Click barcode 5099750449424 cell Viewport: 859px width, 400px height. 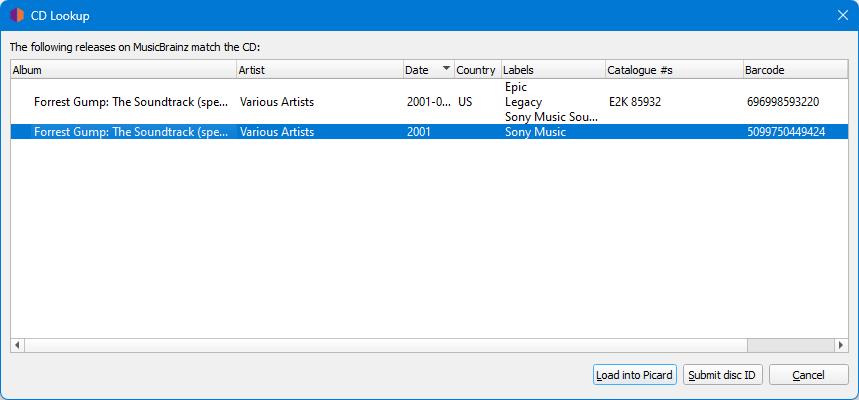(786, 132)
